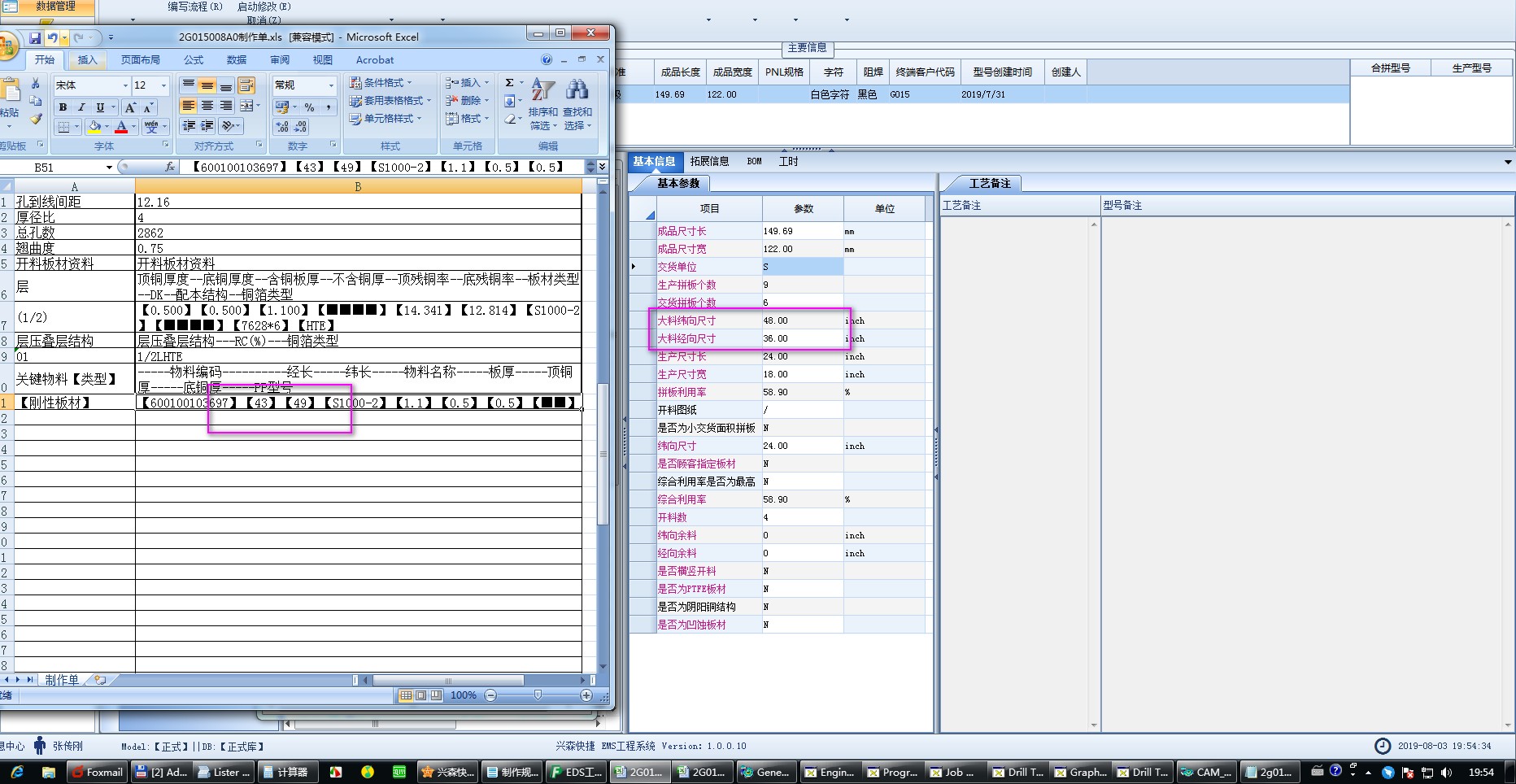Click the 删除 cells button
The height and width of the screenshot is (784, 1516).
coord(467,101)
